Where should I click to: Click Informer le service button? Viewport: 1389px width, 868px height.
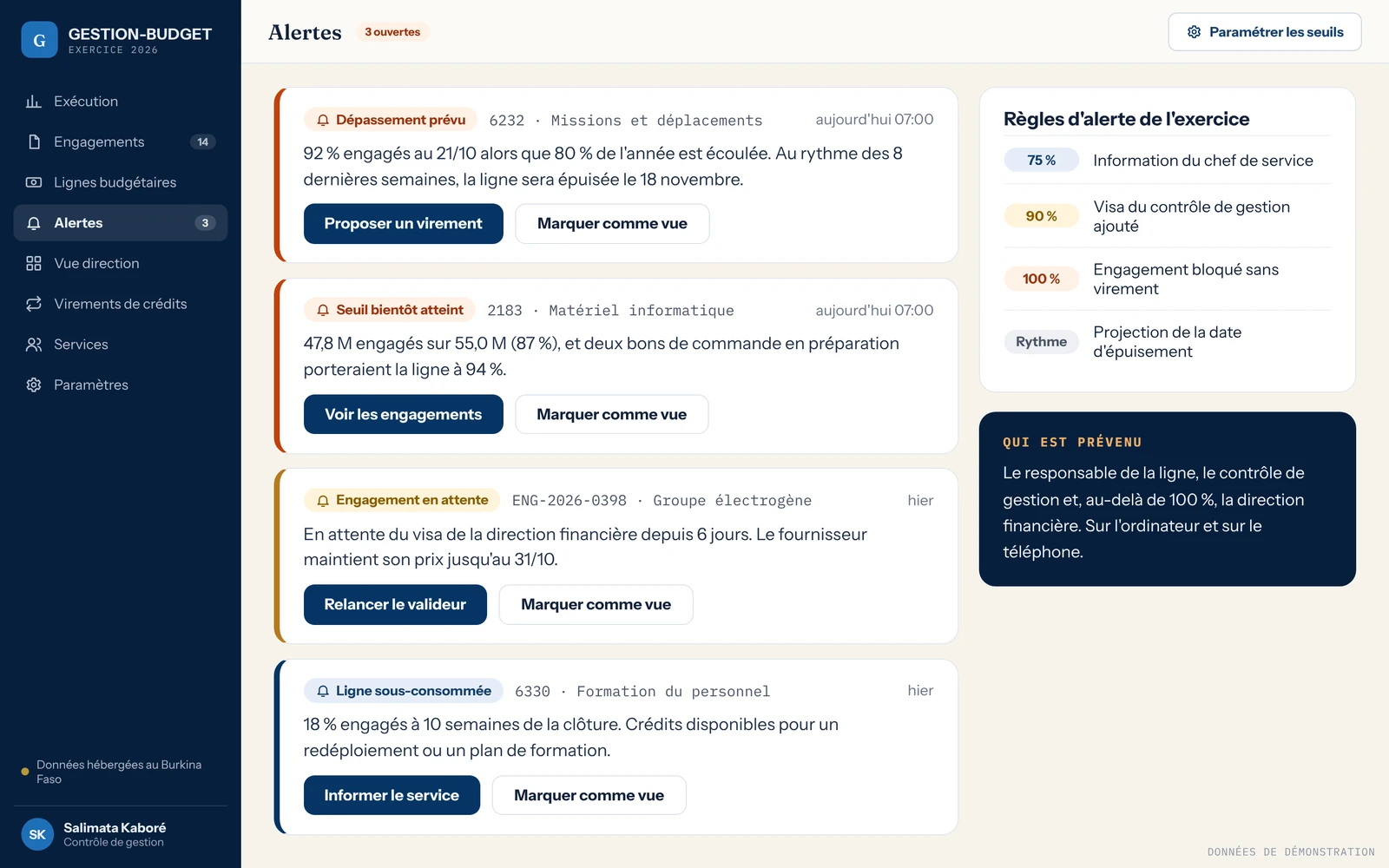coord(392,795)
